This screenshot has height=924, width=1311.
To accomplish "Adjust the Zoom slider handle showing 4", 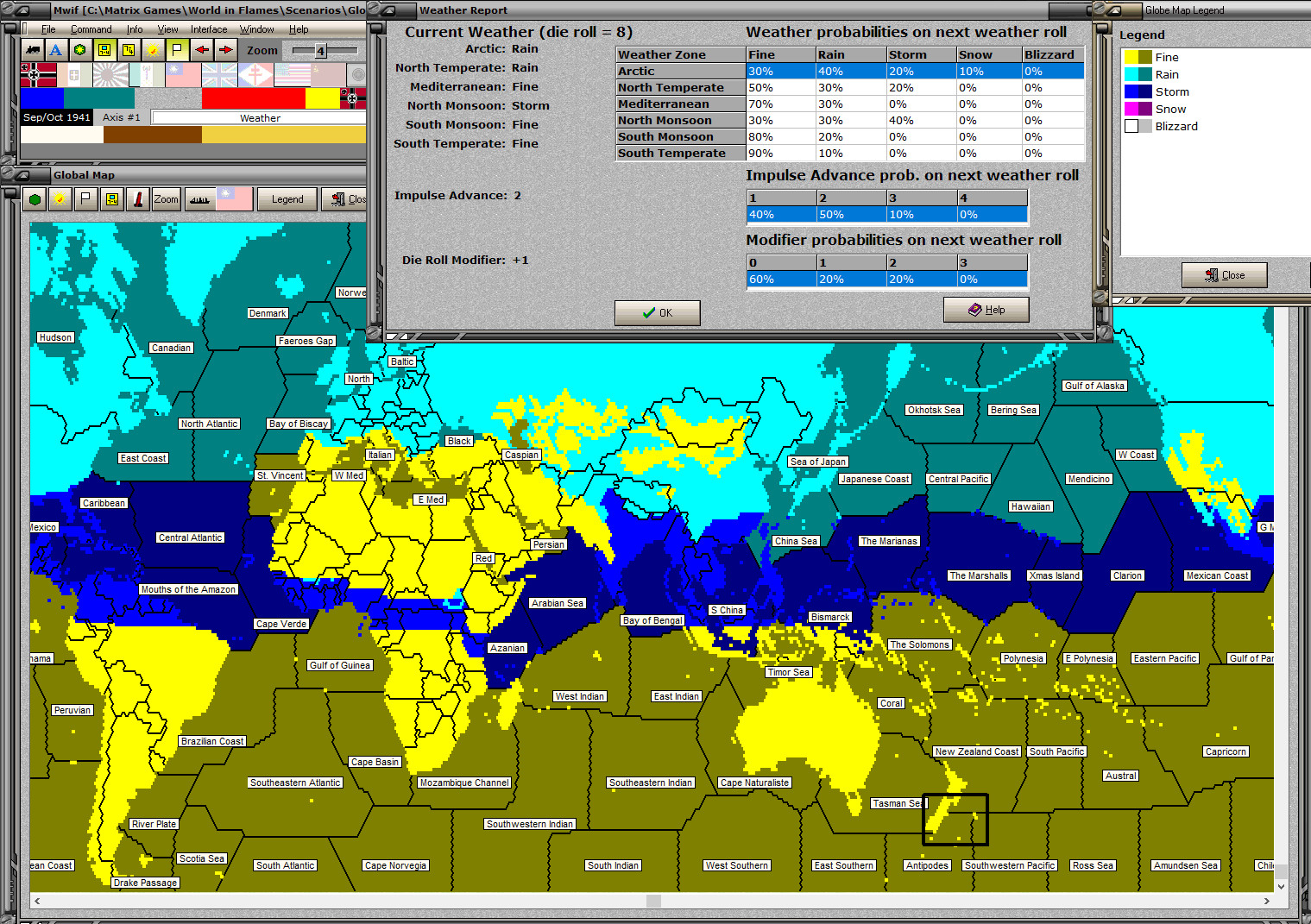I will coord(320,51).
